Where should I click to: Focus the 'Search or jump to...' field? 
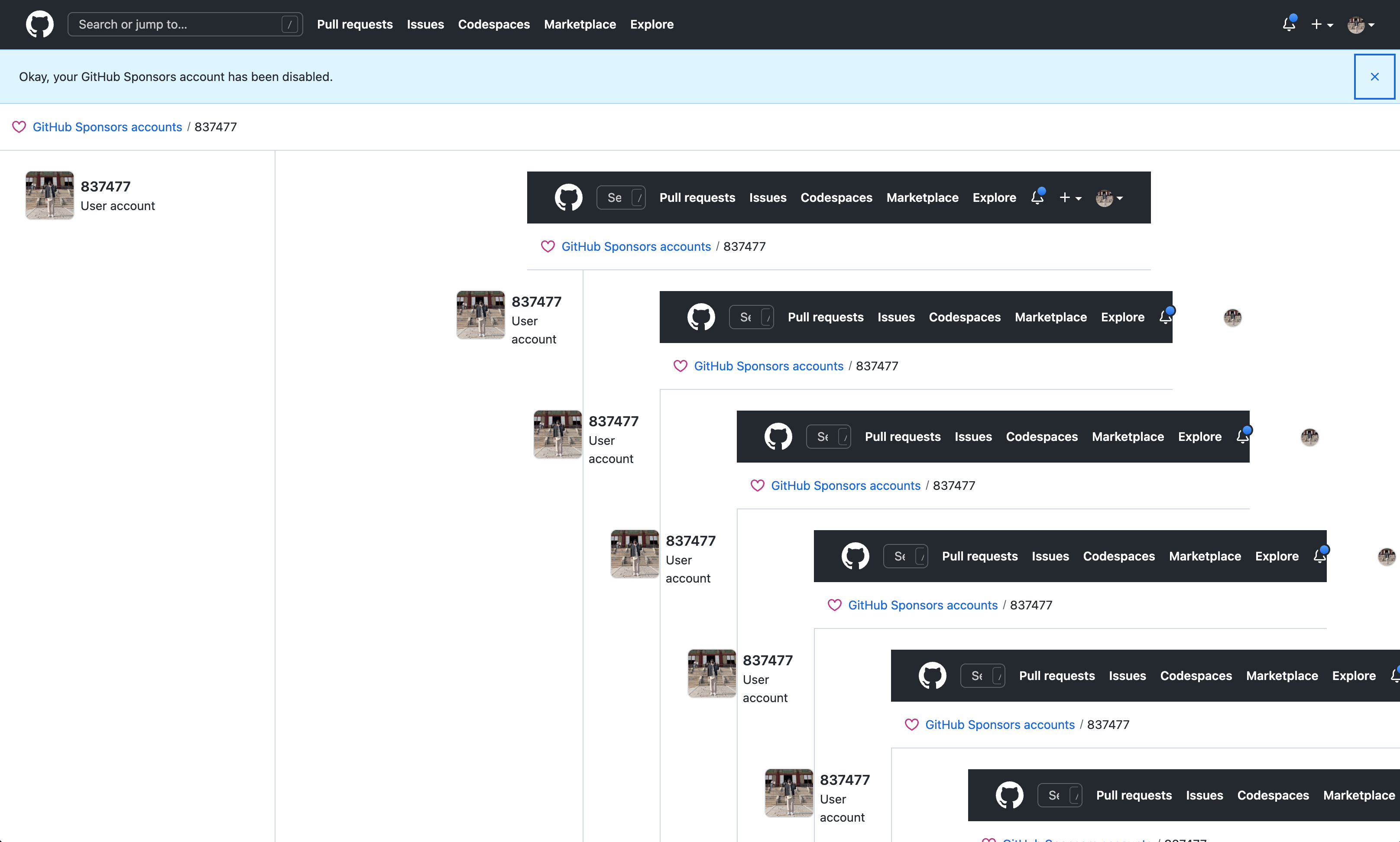coord(185,24)
